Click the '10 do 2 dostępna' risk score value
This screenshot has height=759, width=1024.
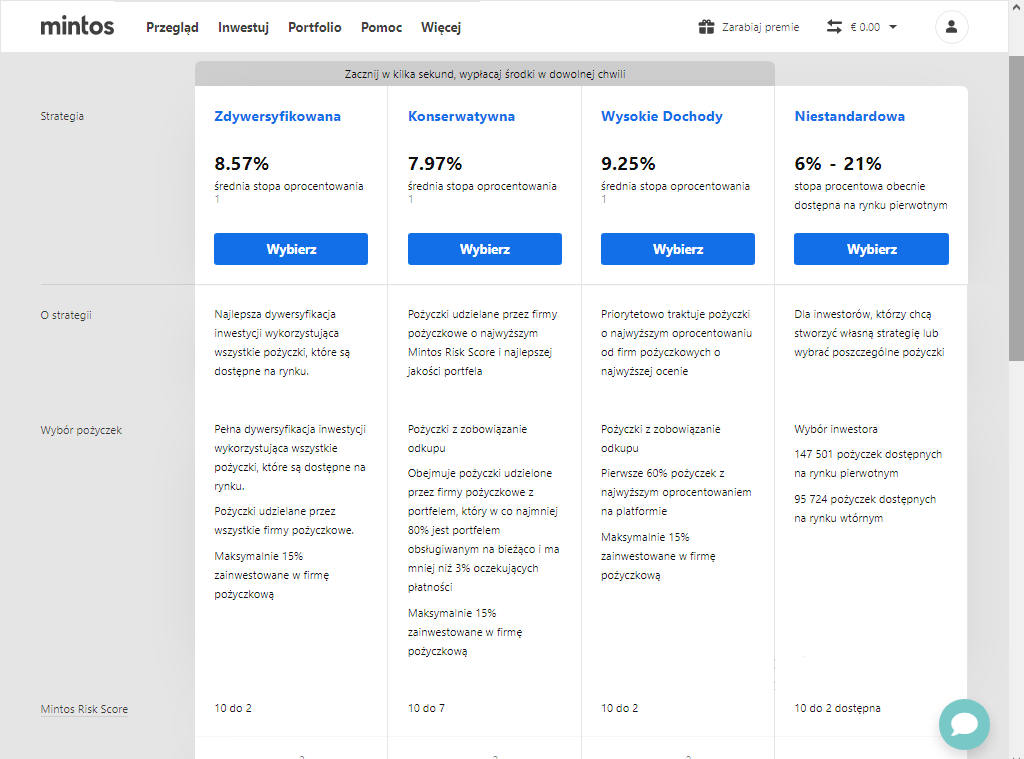[837, 708]
